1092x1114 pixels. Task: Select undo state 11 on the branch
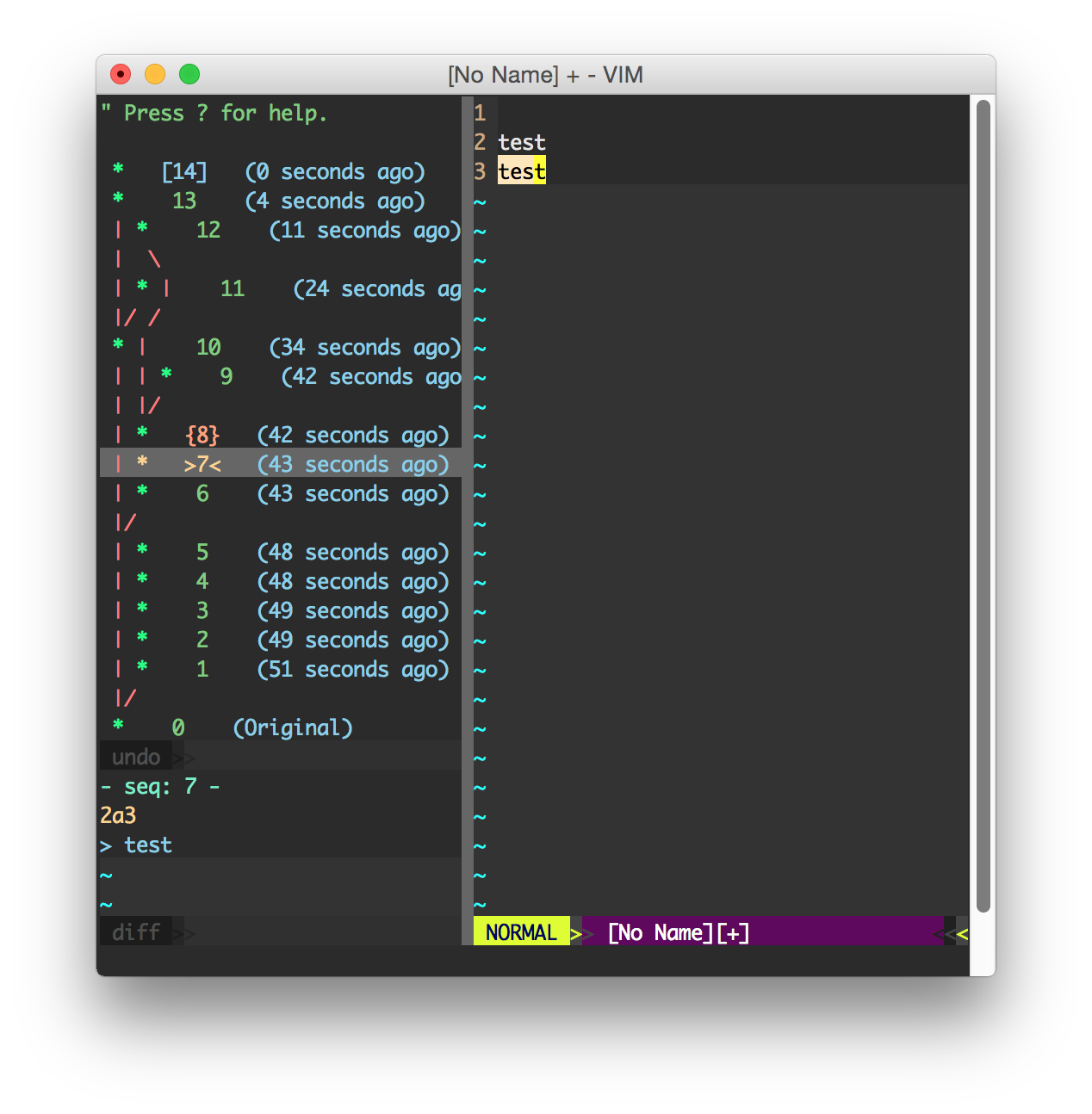click(x=232, y=288)
